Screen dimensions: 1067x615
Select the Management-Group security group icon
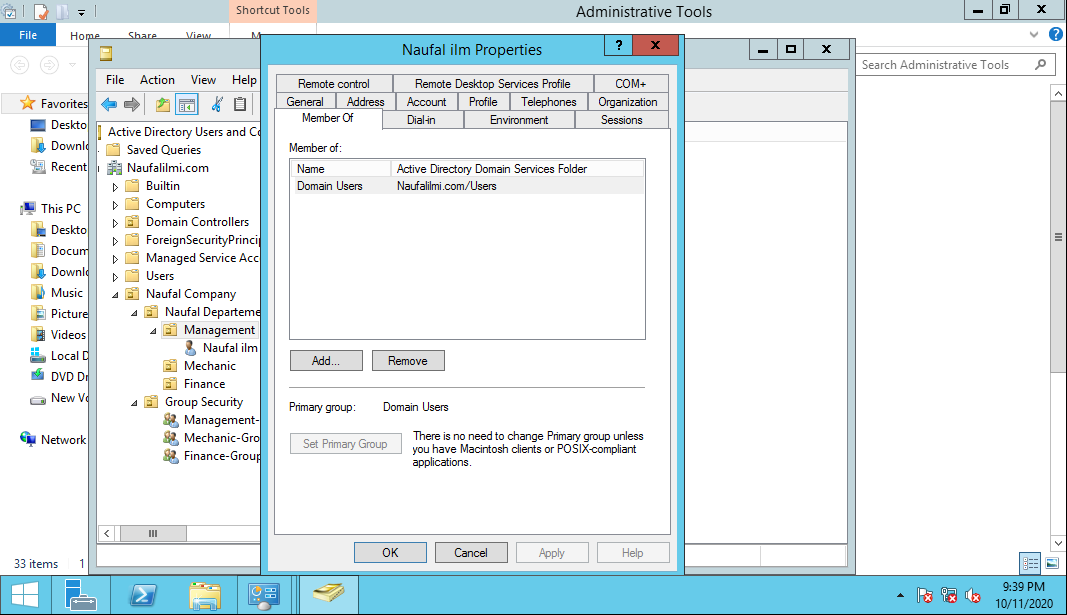tap(171, 420)
